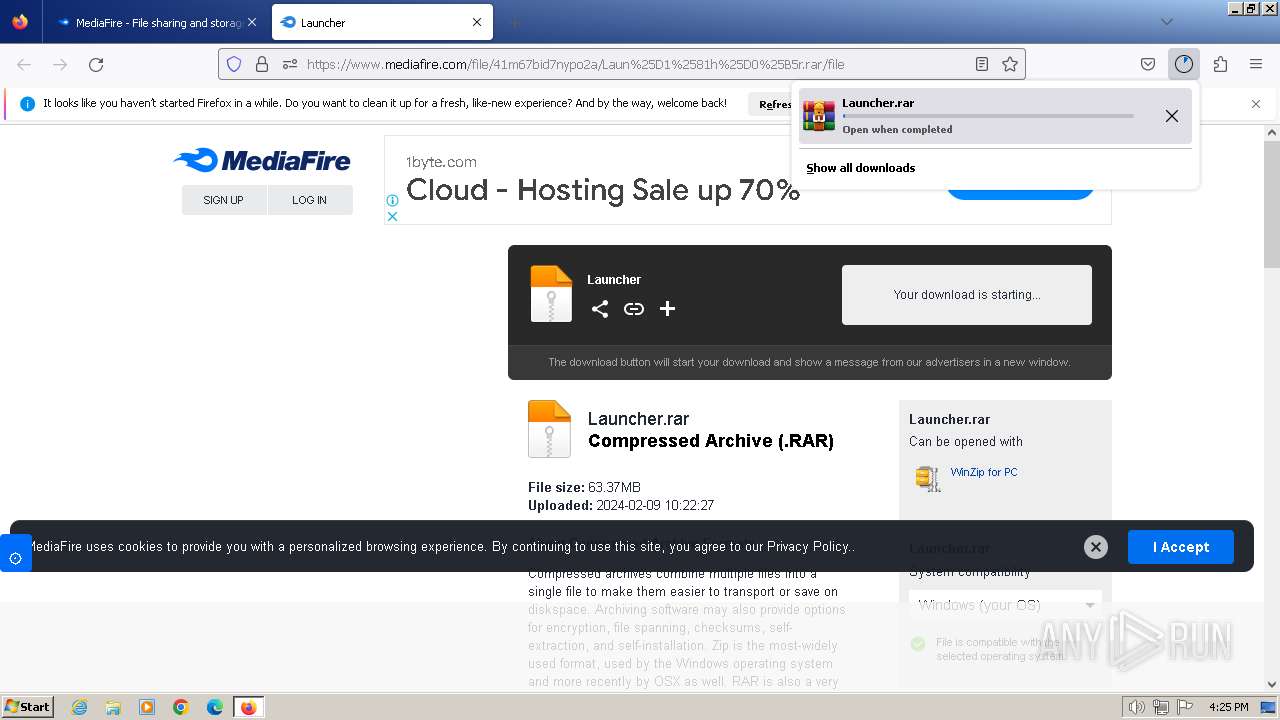Bookmark this page with star icon
Viewport: 1280px width, 720px height.
point(1010,64)
